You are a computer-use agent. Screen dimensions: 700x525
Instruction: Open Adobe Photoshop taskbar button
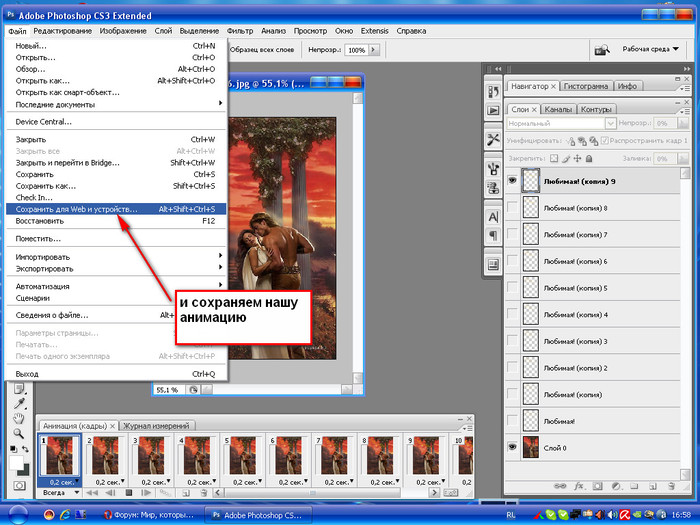click(x=258, y=515)
